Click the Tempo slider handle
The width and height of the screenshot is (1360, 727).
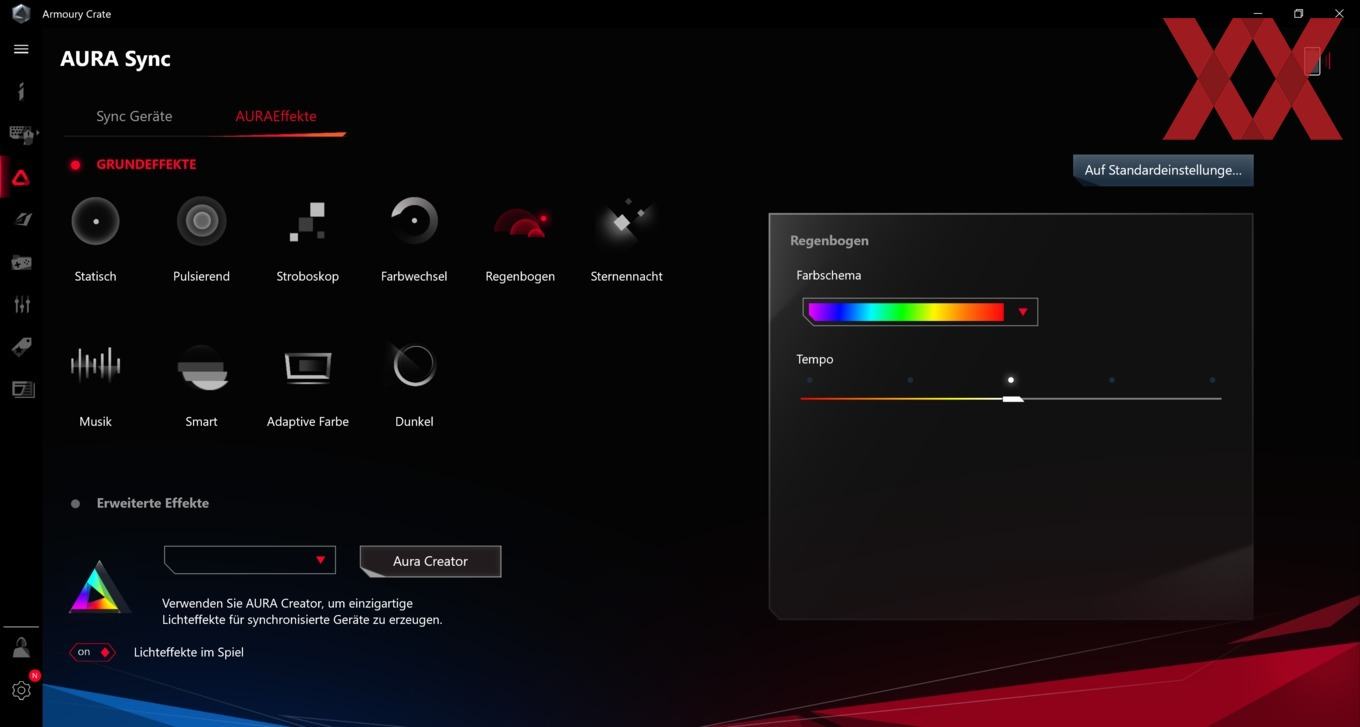coord(1013,399)
